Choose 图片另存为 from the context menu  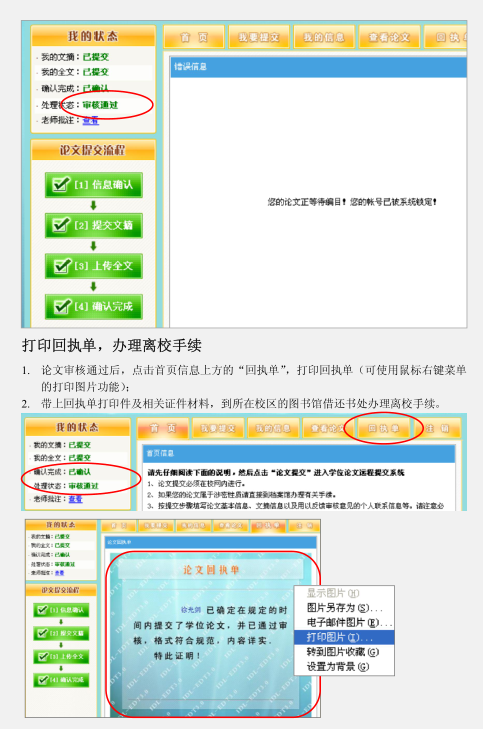(x=344, y=608)
